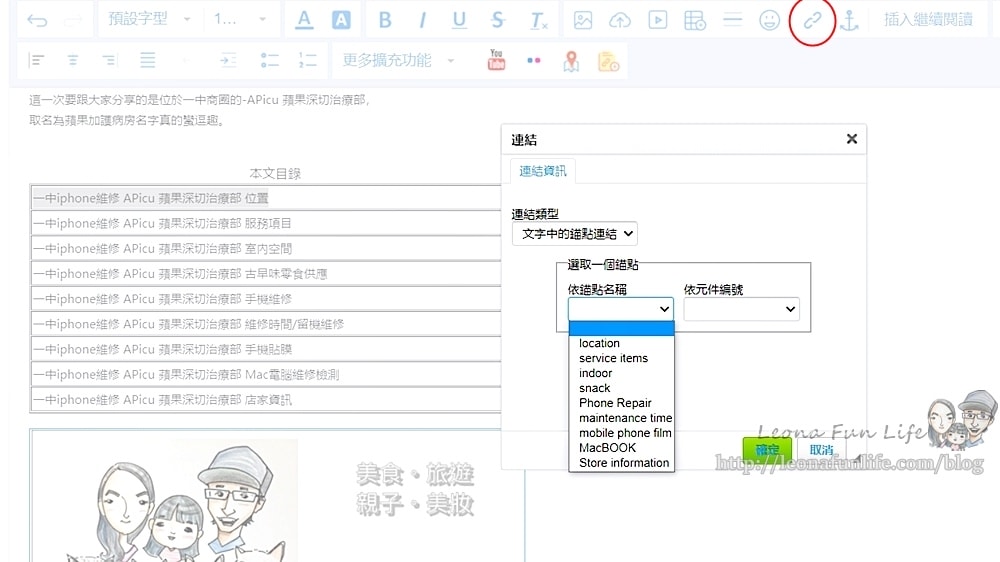Screen dimensions: 1000x562
Task: Click the text color A icon
Action: coord(304,21)
